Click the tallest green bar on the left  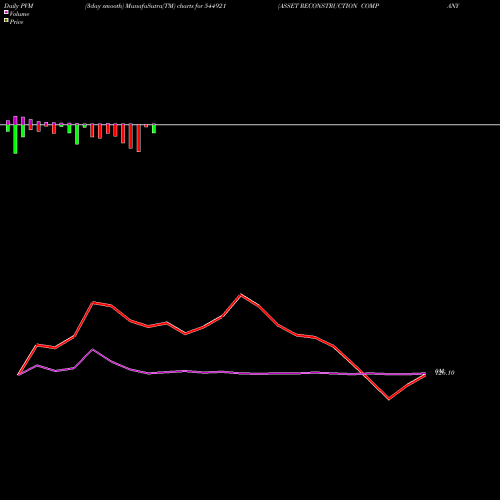pos(15,139)
